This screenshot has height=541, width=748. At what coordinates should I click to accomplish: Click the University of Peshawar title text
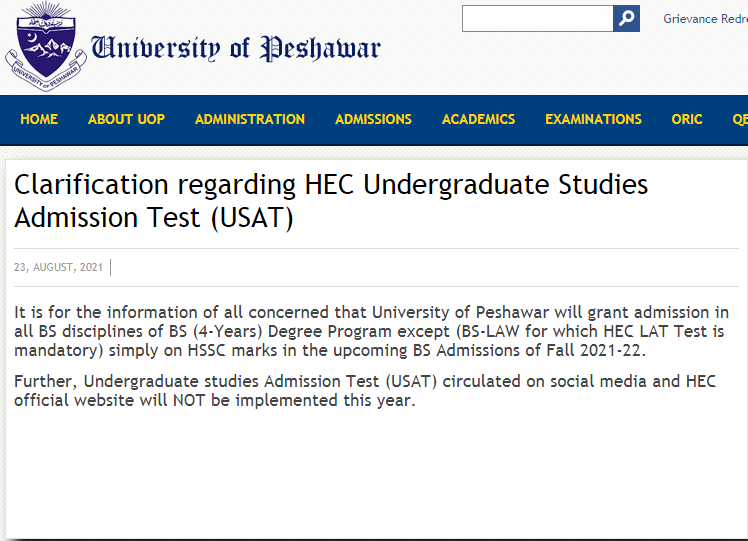[x=236, y=48]
